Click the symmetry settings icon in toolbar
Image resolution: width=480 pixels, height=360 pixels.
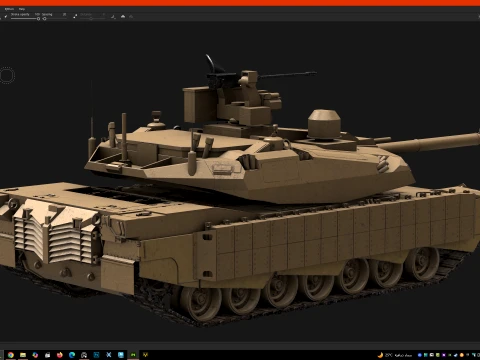click(113, 17)
